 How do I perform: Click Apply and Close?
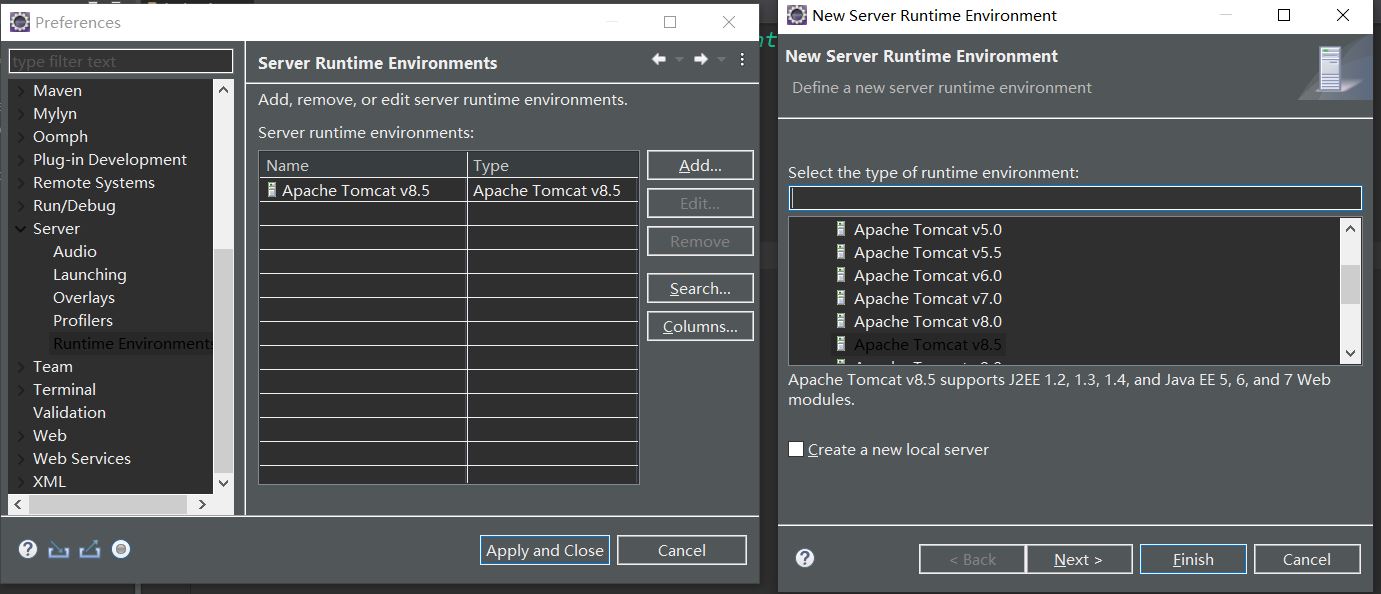click(545, 551)
